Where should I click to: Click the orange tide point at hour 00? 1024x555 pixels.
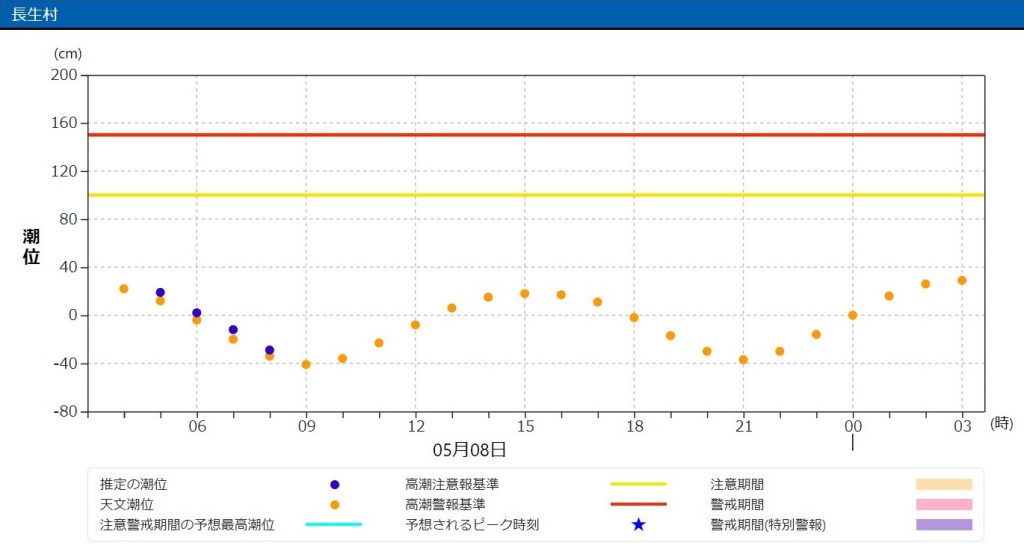(852, 315)
